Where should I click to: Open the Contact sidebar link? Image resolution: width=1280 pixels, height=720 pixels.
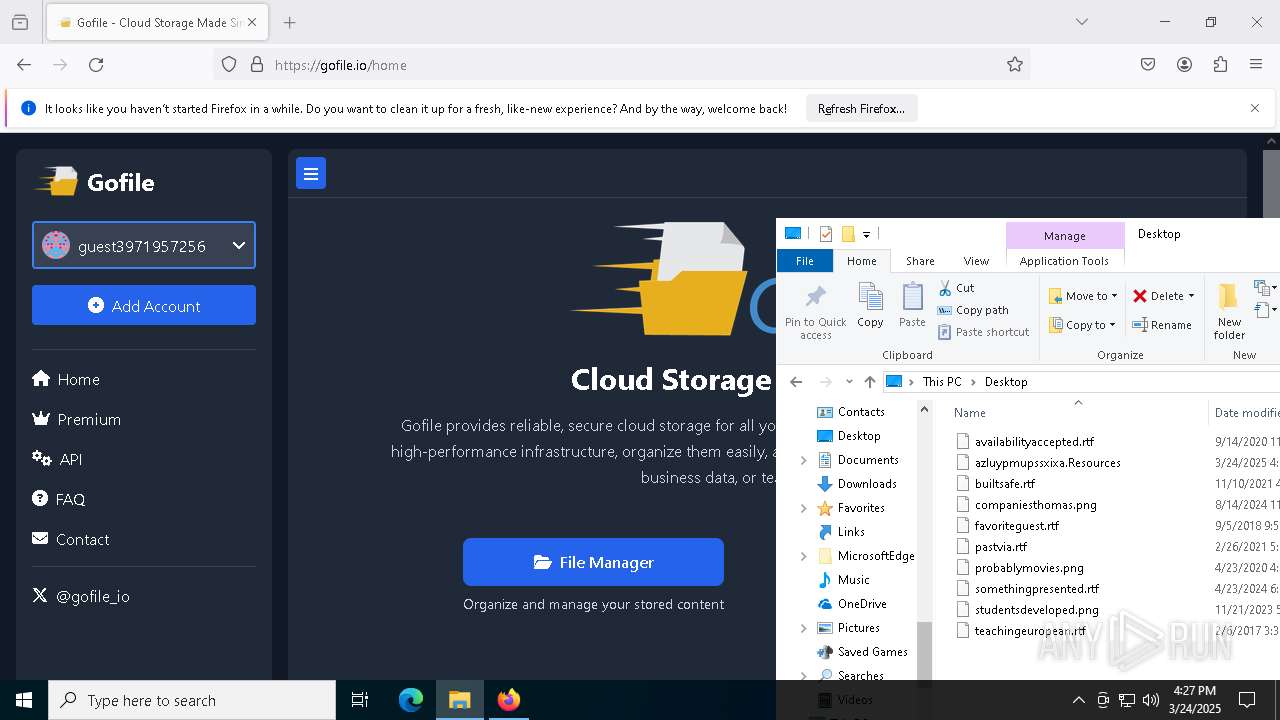point(71,539)
